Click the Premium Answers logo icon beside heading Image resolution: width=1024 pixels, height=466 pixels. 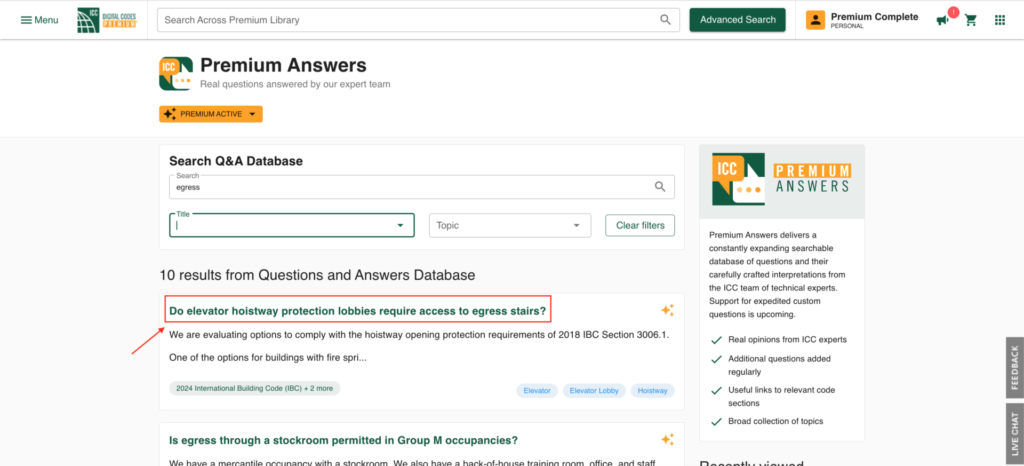pos(176,73)
